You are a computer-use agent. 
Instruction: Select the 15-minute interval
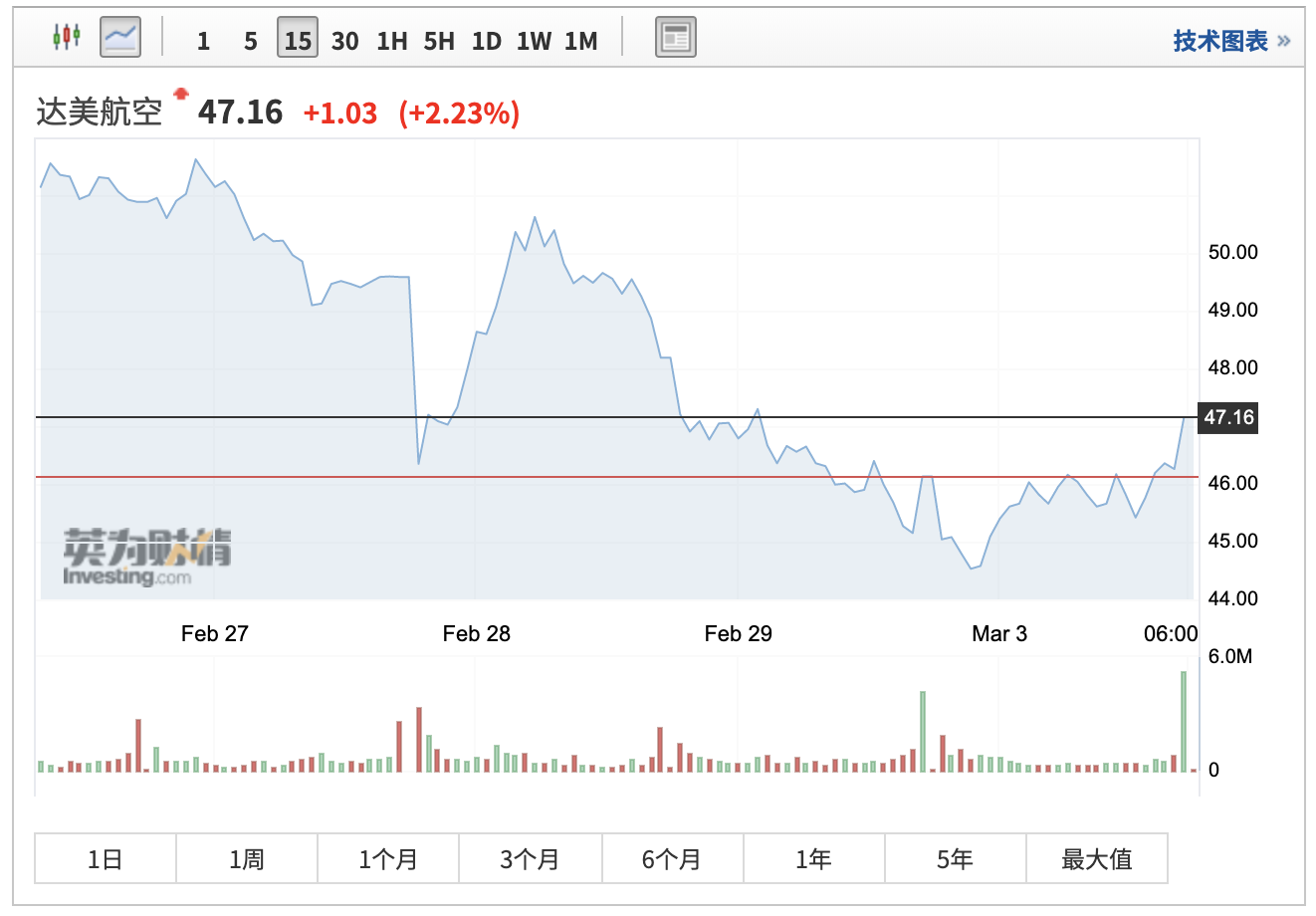click(298, 38)
